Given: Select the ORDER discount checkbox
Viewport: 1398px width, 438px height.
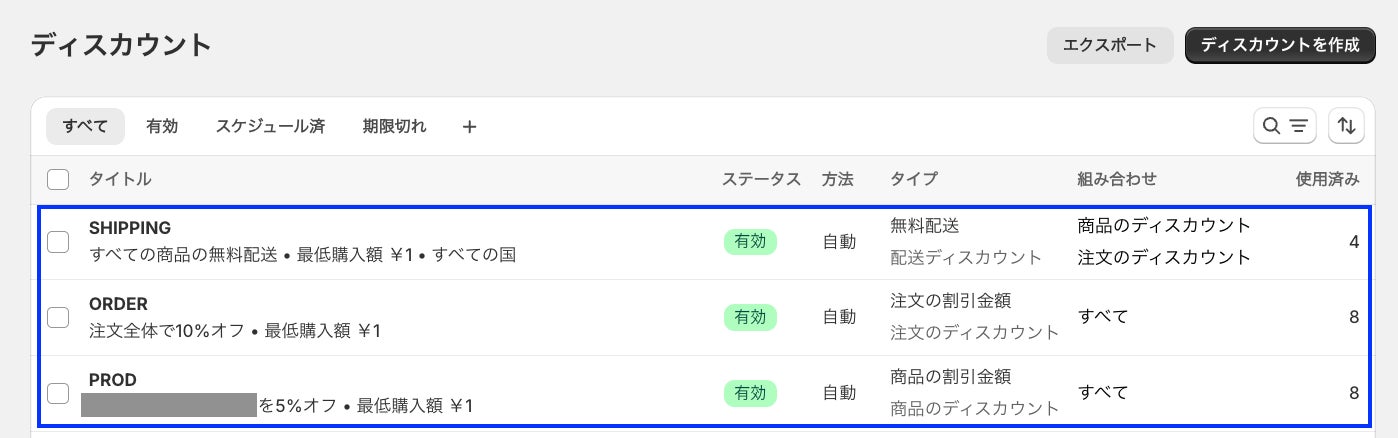Looking at the screenshot, I should pyautogui.click(x=58, y=317).
